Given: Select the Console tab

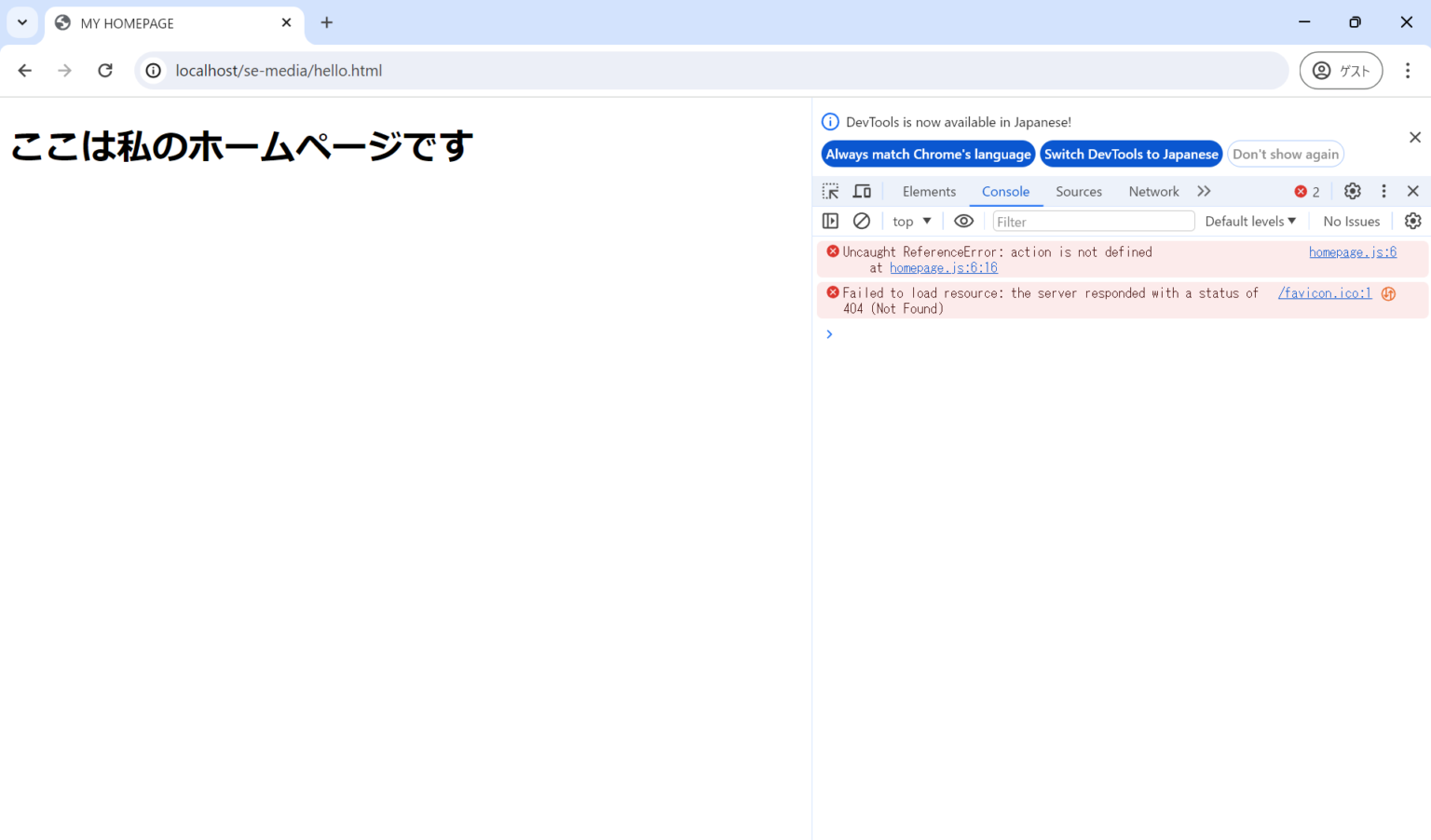Looking at the screenshot, I should [1005, 191].
